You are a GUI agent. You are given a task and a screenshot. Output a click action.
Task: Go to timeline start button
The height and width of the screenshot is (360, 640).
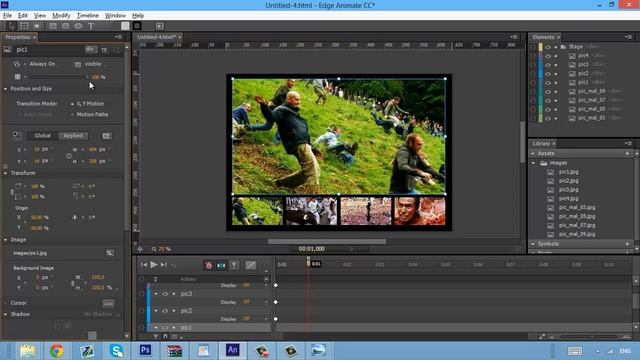pos(144,265)
